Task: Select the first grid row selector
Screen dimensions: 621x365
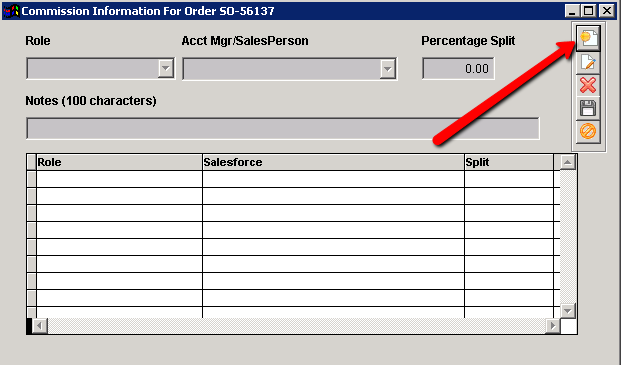Action: (x=31, y=179)
